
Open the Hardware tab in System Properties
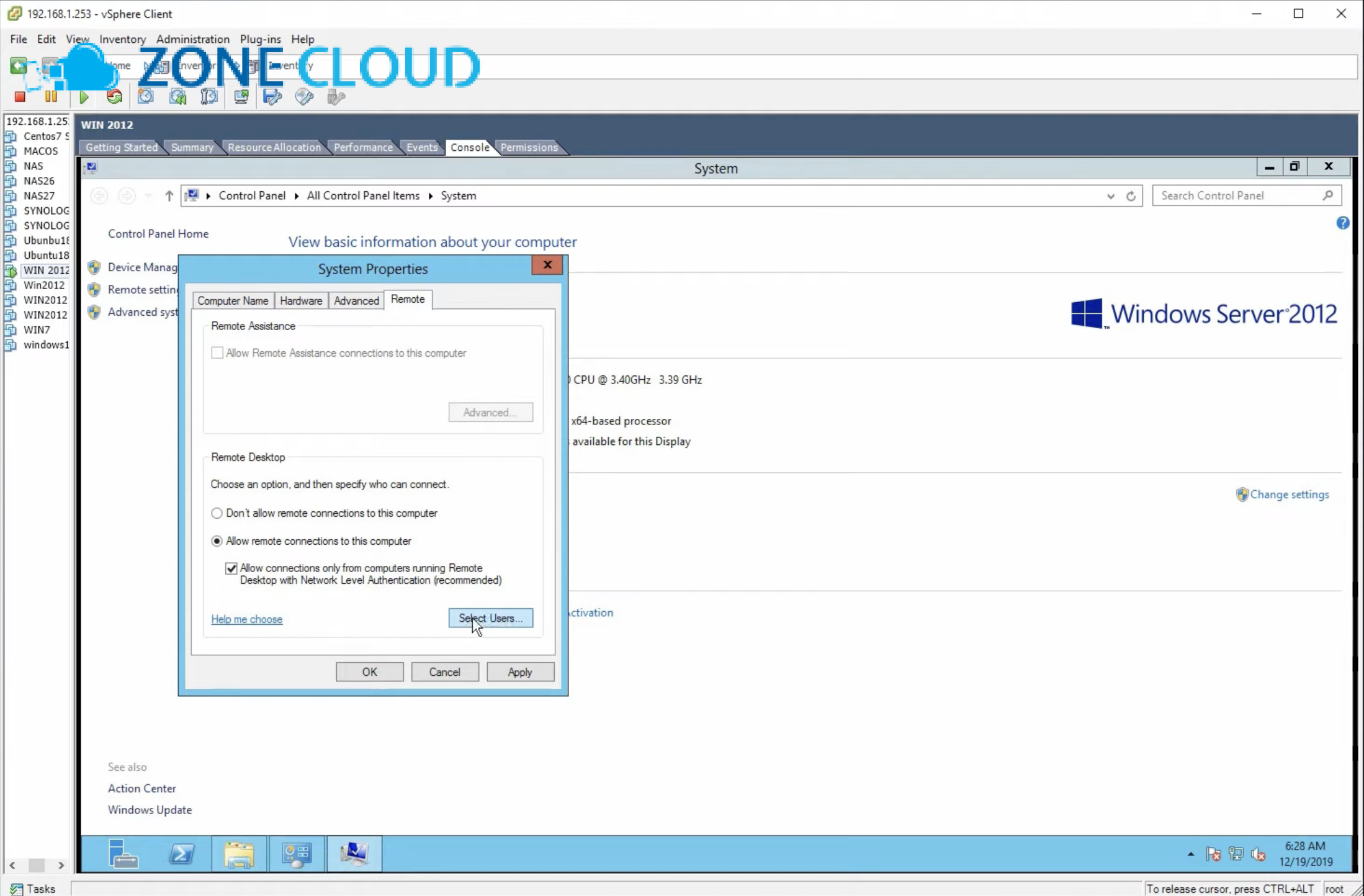(x=301, y=301)
